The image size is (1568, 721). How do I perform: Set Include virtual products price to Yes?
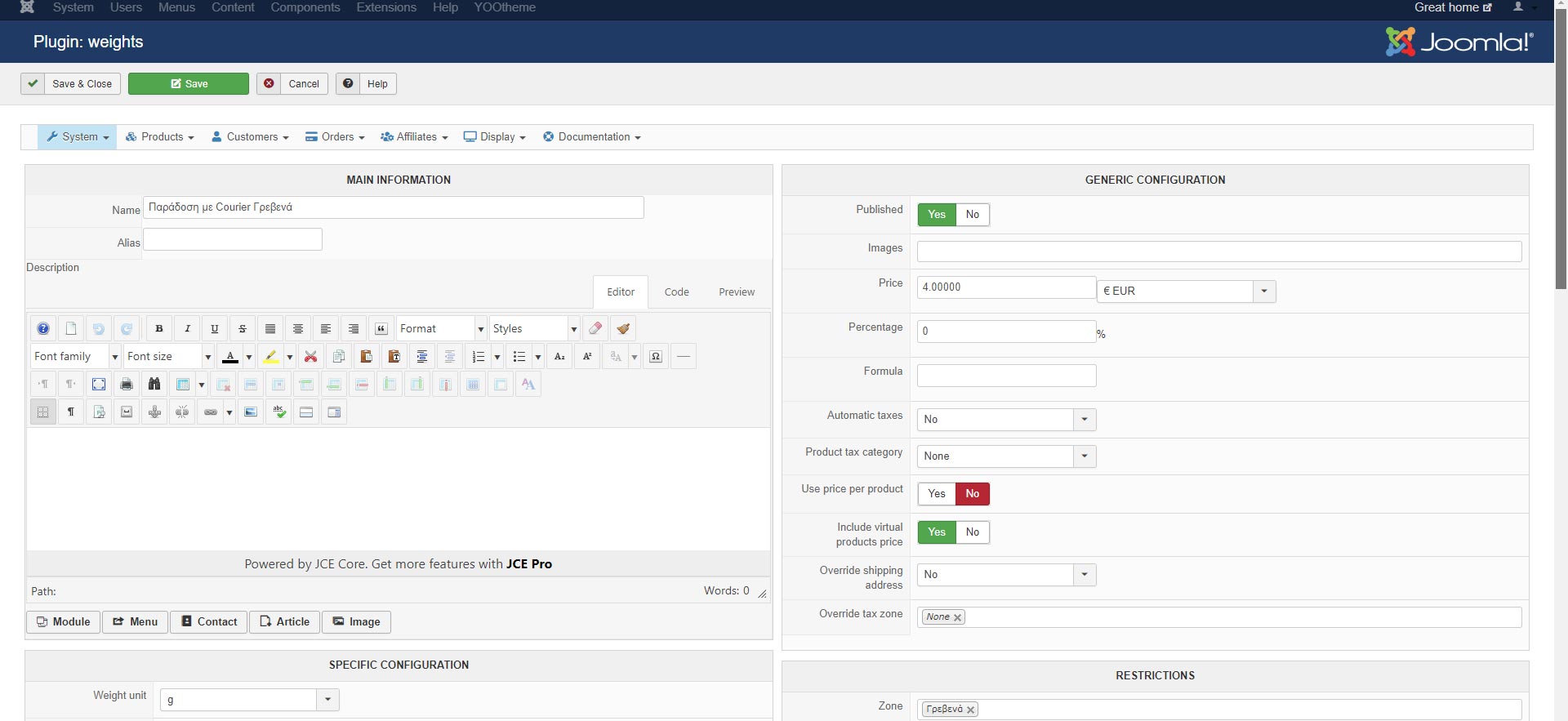937,532
